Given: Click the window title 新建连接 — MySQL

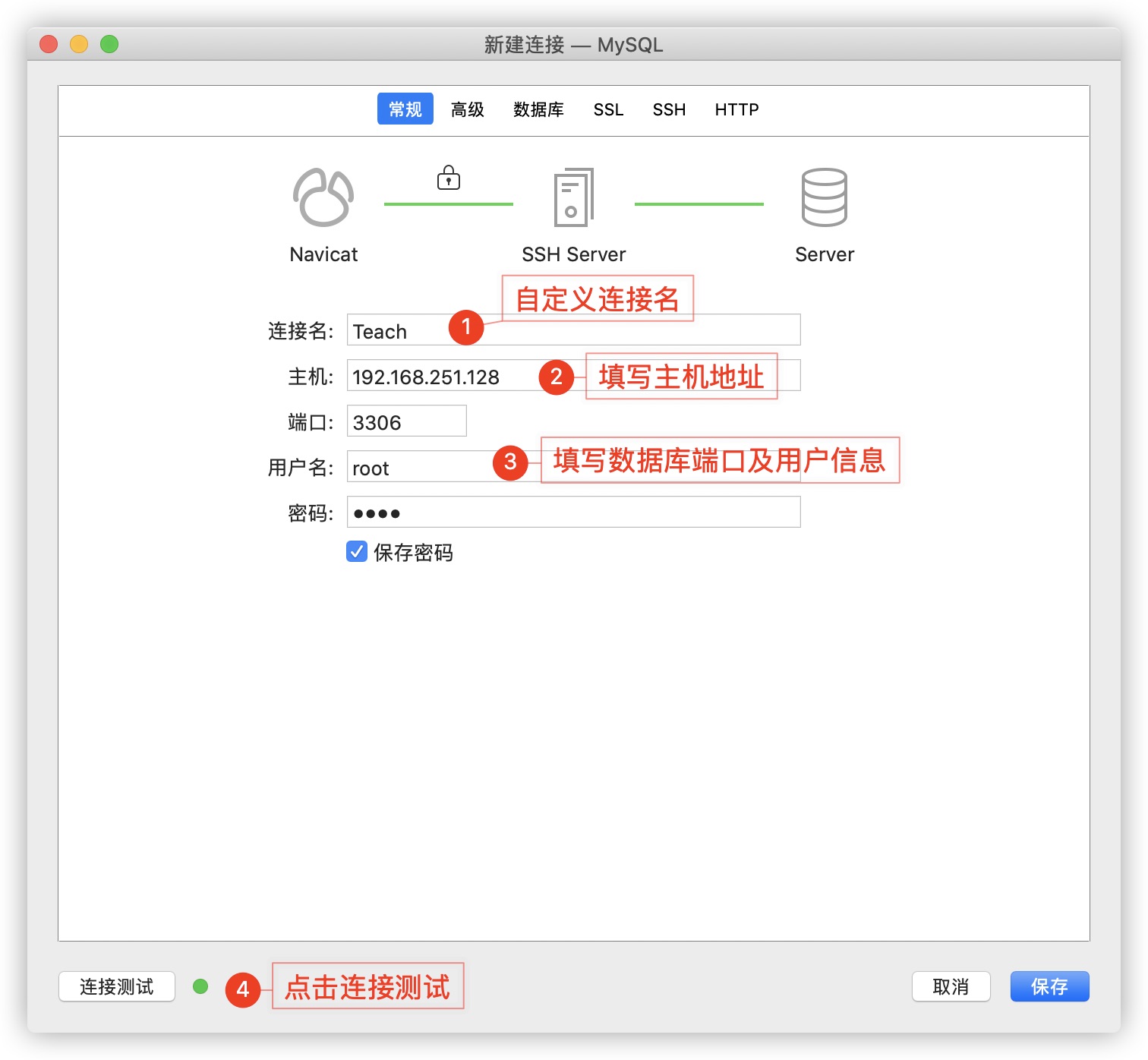Looking at the screenshot, I should [x=574, y=45].
